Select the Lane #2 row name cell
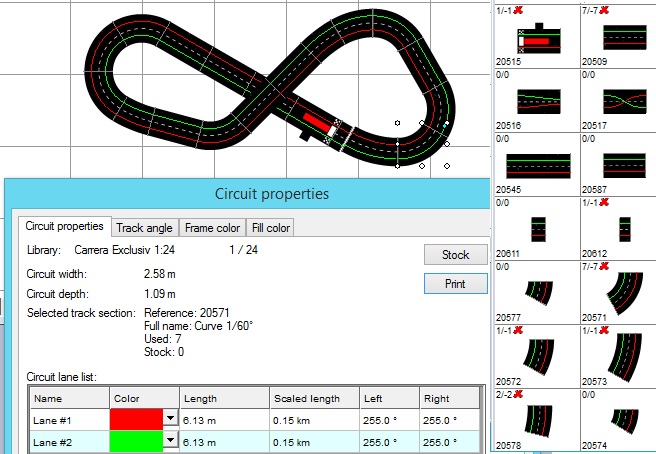 68,440
